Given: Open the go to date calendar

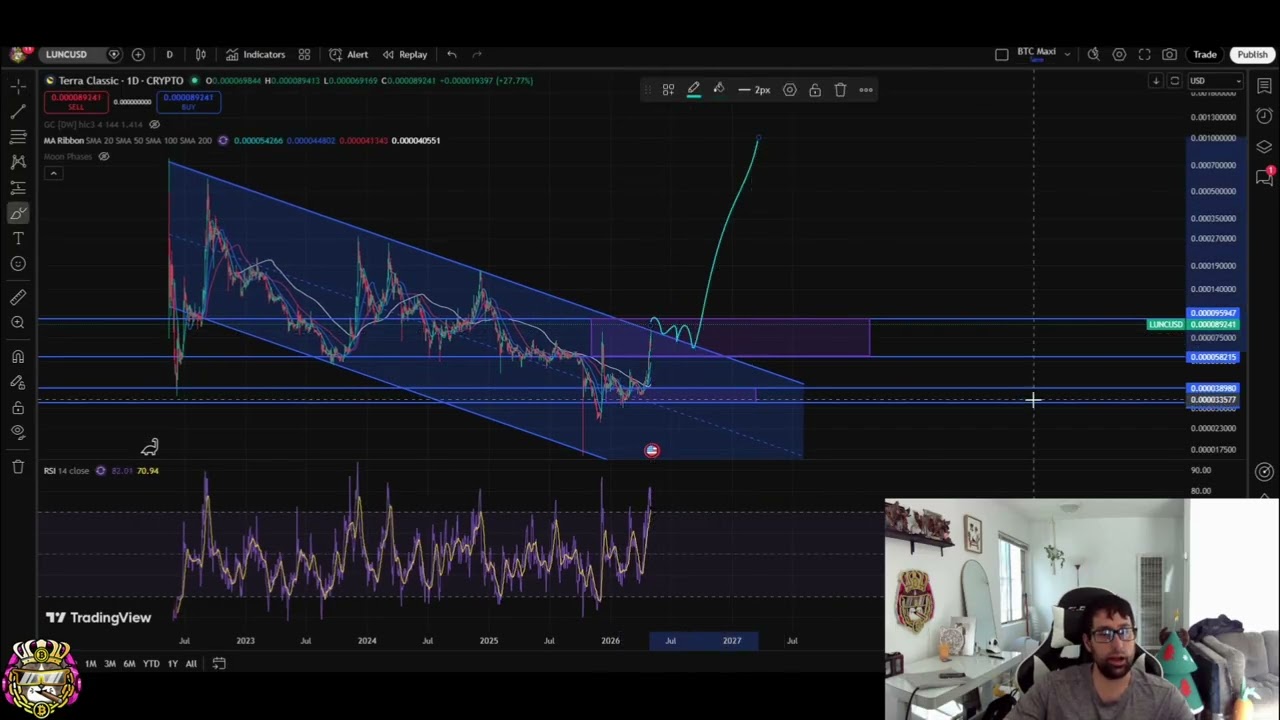Looking at the screenshot, I should (219, 664).
